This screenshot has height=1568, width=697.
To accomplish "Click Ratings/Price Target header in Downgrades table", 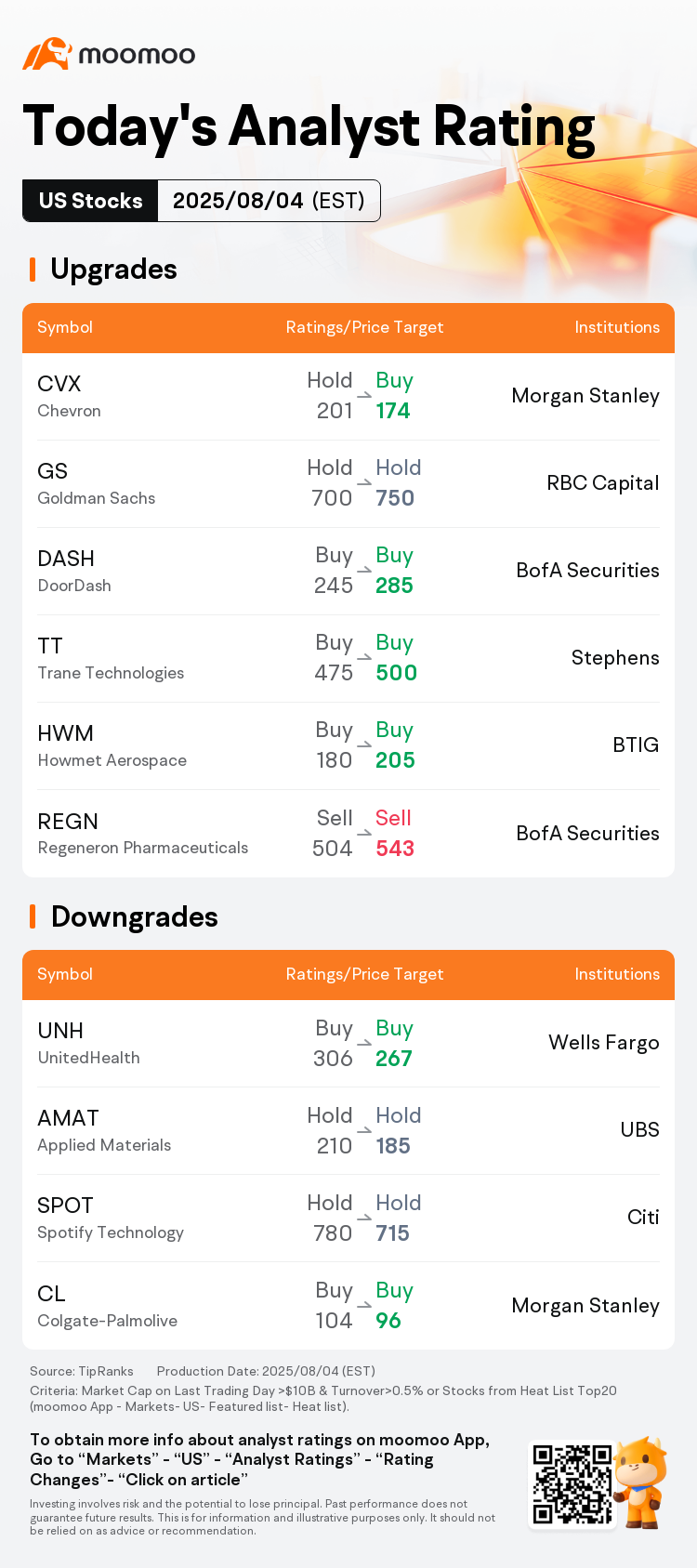I will pos(364,974).
